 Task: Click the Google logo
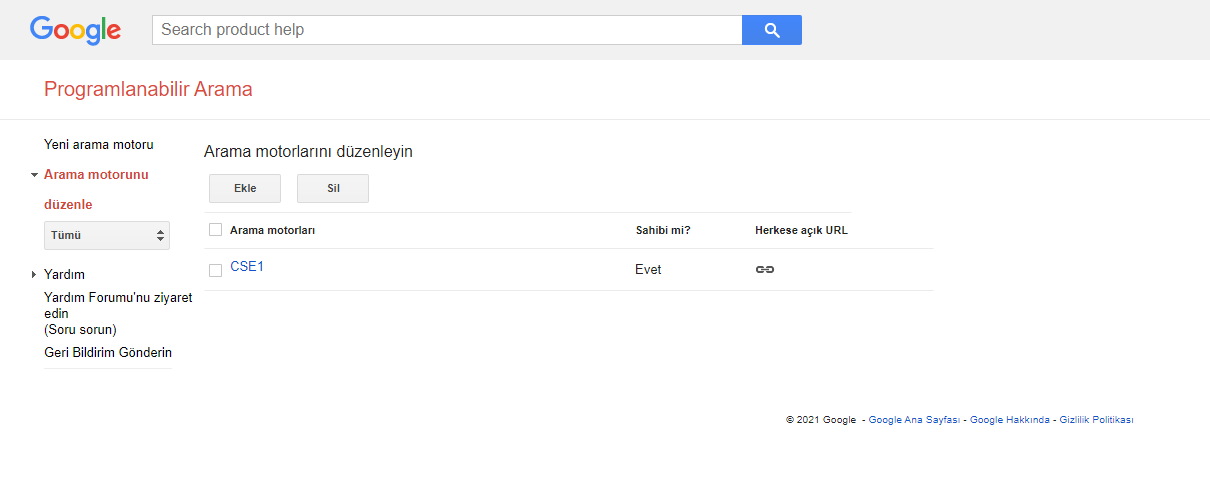(x=75, y=30)
